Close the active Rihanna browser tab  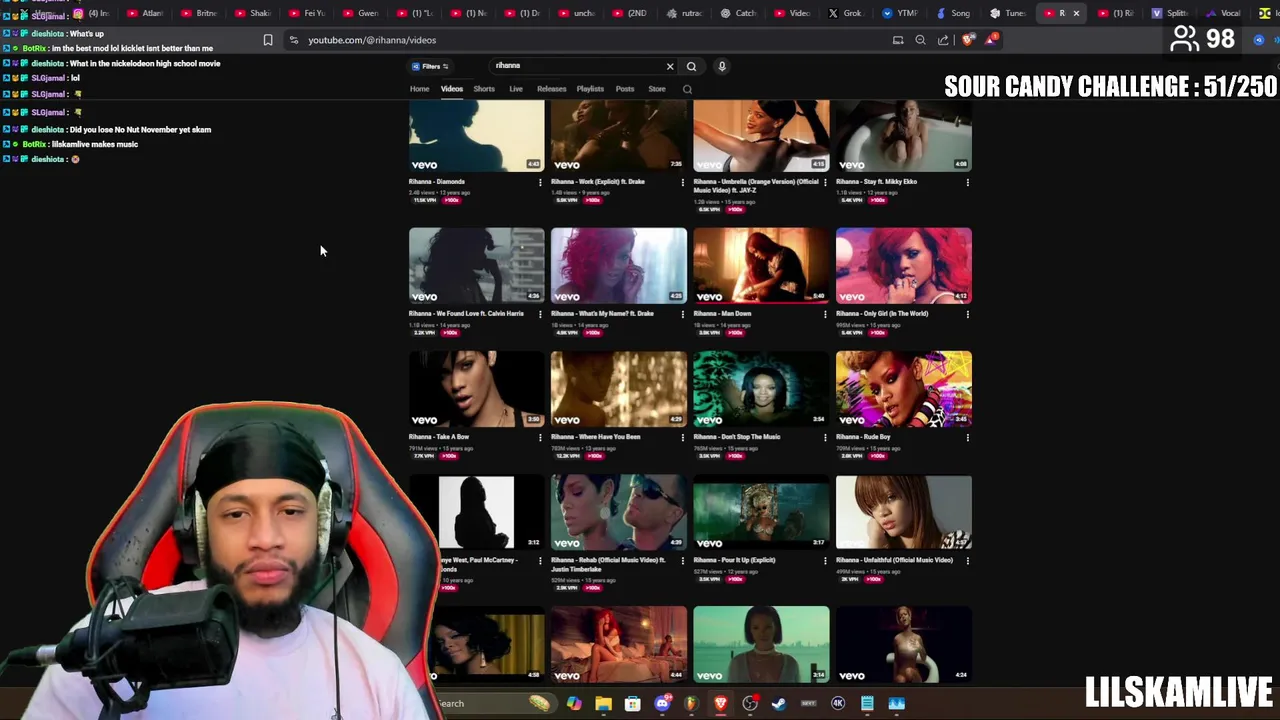(1076, 13)
